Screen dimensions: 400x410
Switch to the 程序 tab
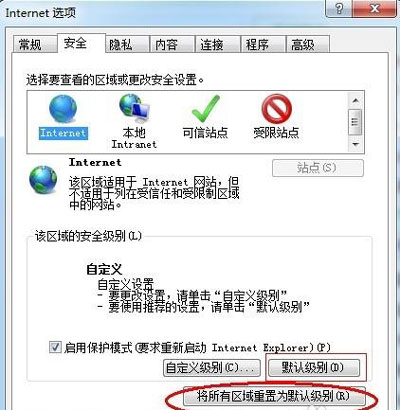(x=257, y=44)
